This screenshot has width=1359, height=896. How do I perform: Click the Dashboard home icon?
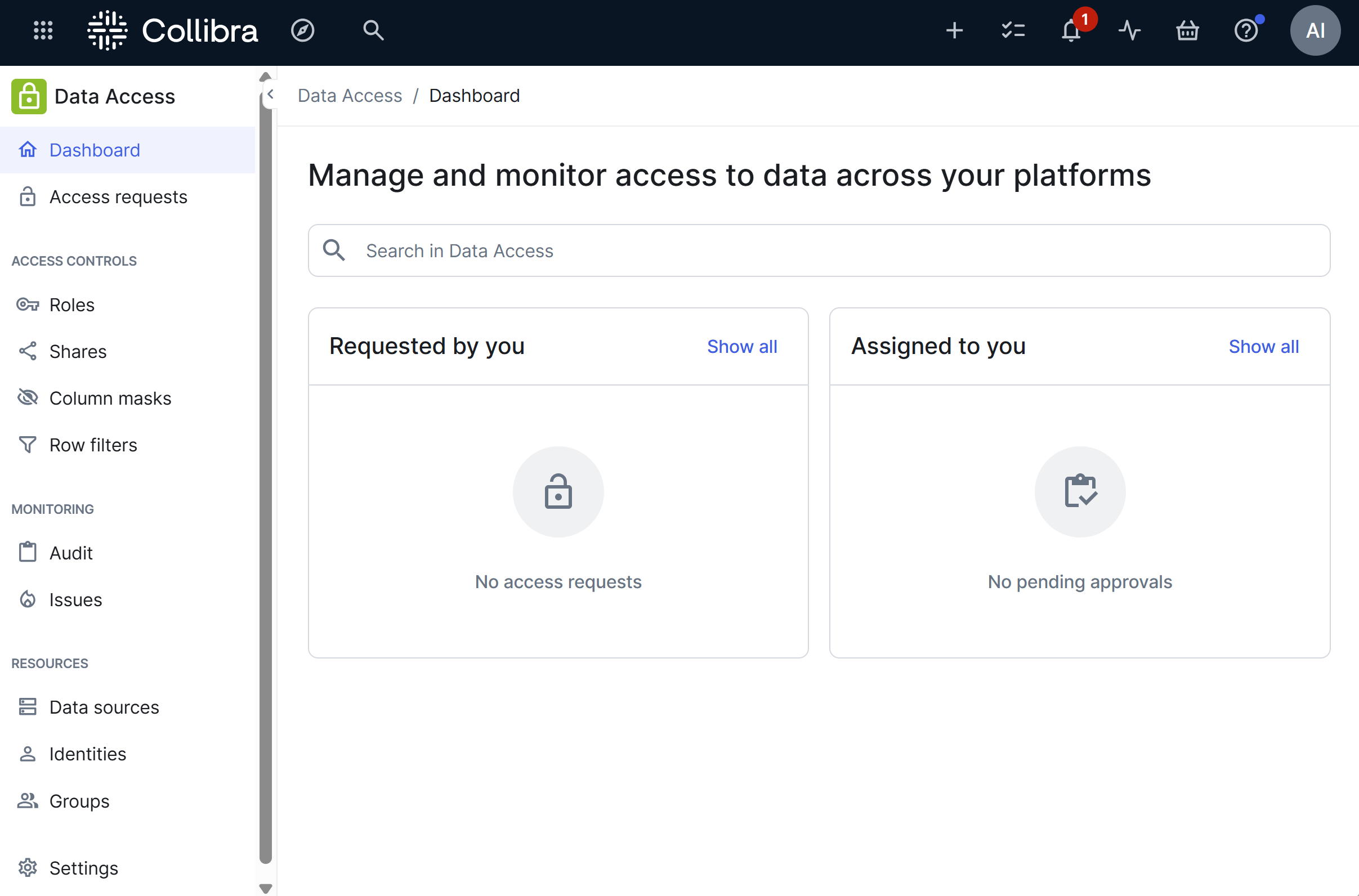tap(28, 150)
